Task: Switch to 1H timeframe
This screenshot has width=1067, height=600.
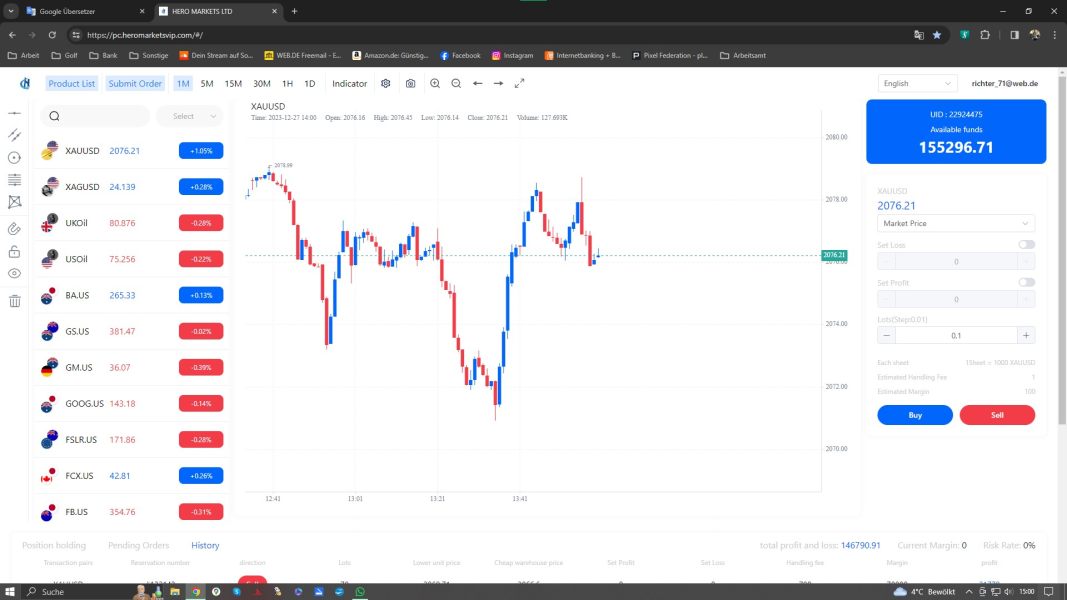Action: [x=288, y=84]
